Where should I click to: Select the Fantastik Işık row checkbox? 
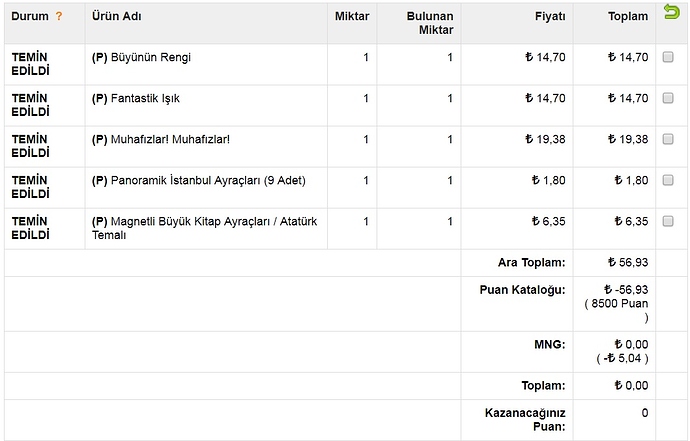point(668,98)
